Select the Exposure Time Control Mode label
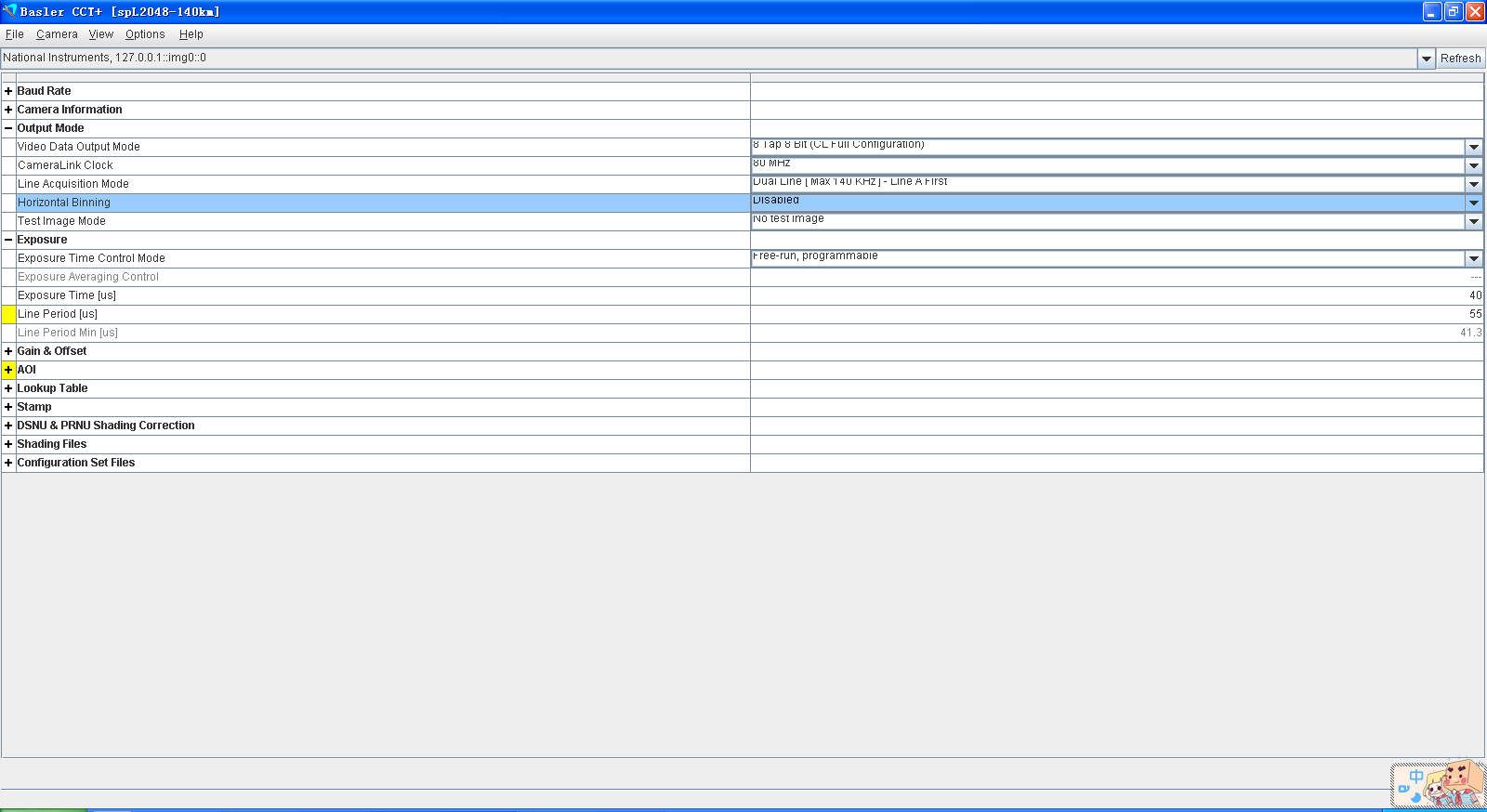 pyautogui.click(x=91, y=258)
